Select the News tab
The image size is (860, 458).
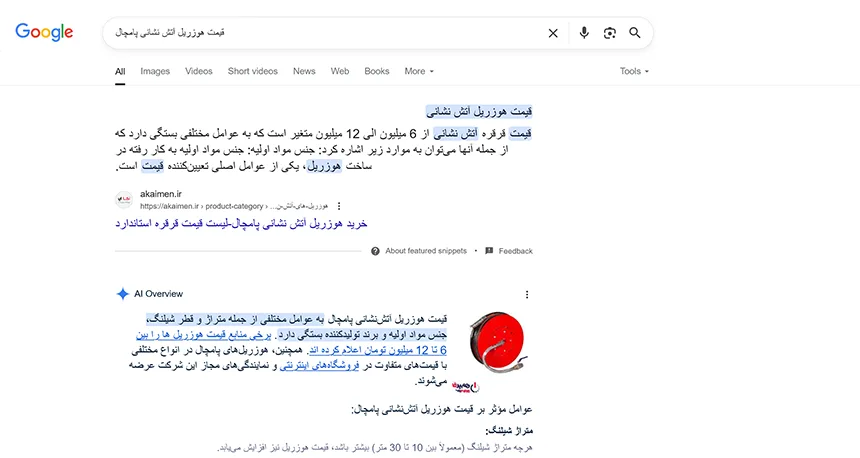[304, 71]
